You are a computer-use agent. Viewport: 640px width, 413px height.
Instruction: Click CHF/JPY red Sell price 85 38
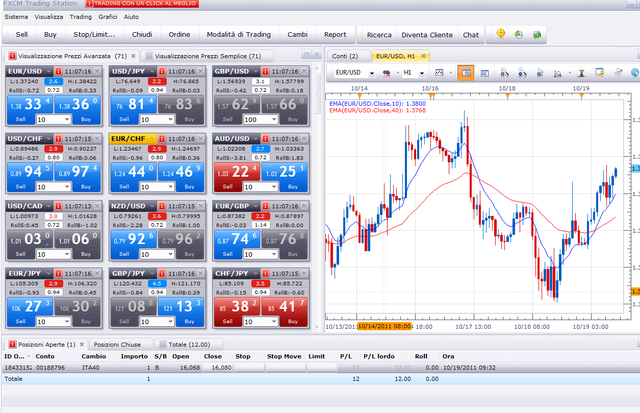236,306
